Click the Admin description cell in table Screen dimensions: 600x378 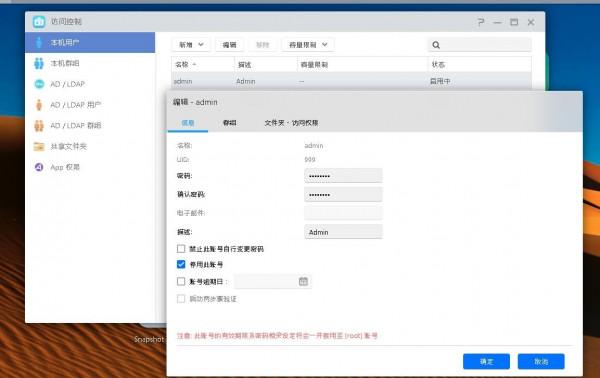pyautogui.click(x=246, y=81)
